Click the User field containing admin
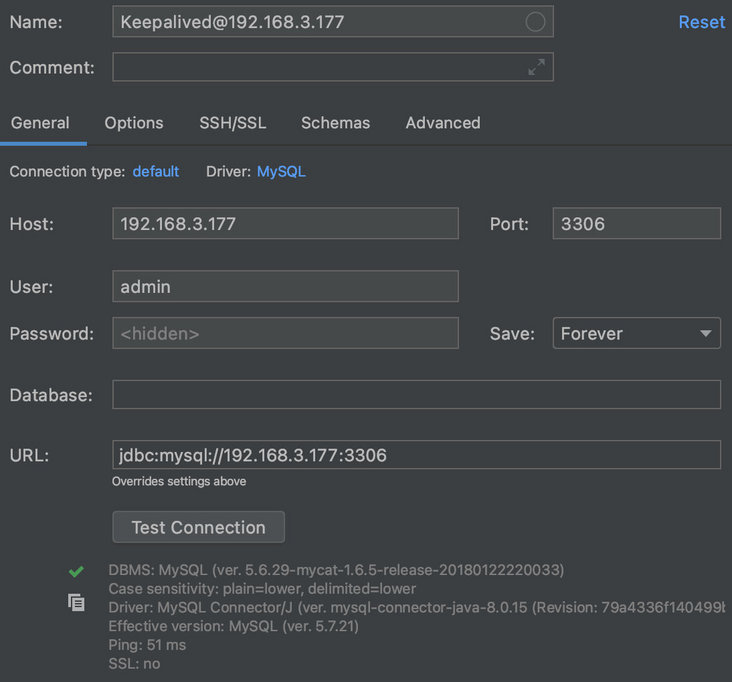732x682 pixels. coord(285,287)
